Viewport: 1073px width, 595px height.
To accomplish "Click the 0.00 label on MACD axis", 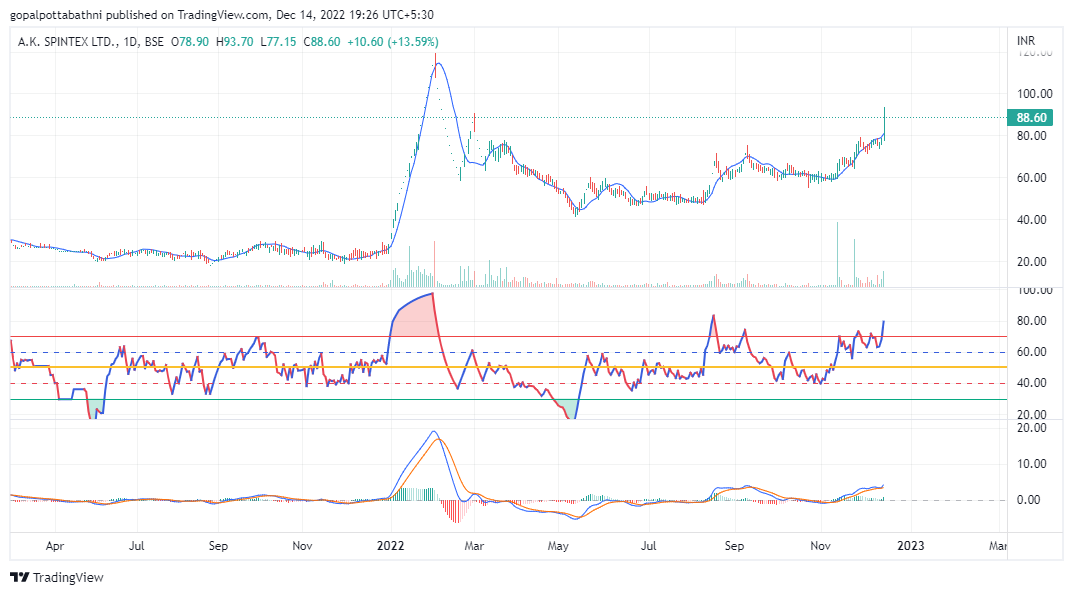I will 1029,500.
